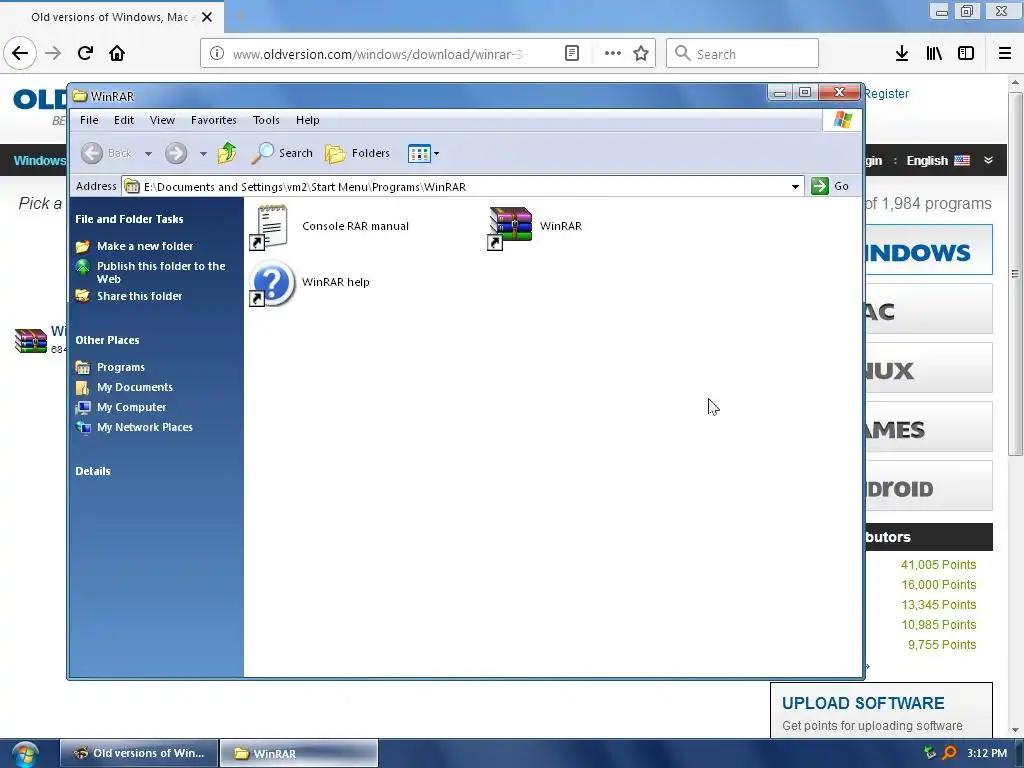Image resolution: width=1024 pixels, height=768 pixels.
Task: Click the 41,005 Points contributor entry
Action: coord(938,565)
